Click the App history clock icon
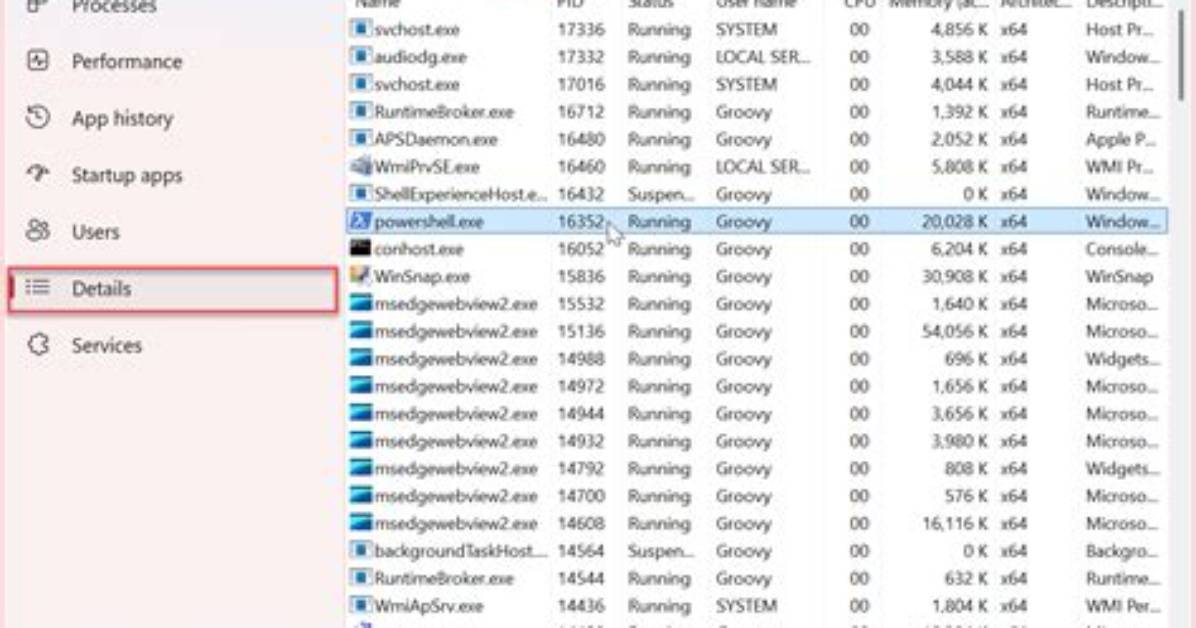Screen dimensions: 1196x628 [x=37, y=118]
